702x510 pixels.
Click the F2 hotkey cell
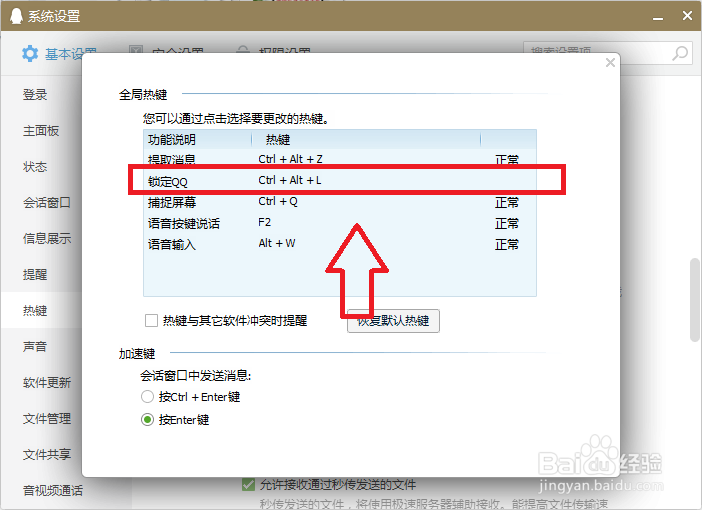click(265, 223)
